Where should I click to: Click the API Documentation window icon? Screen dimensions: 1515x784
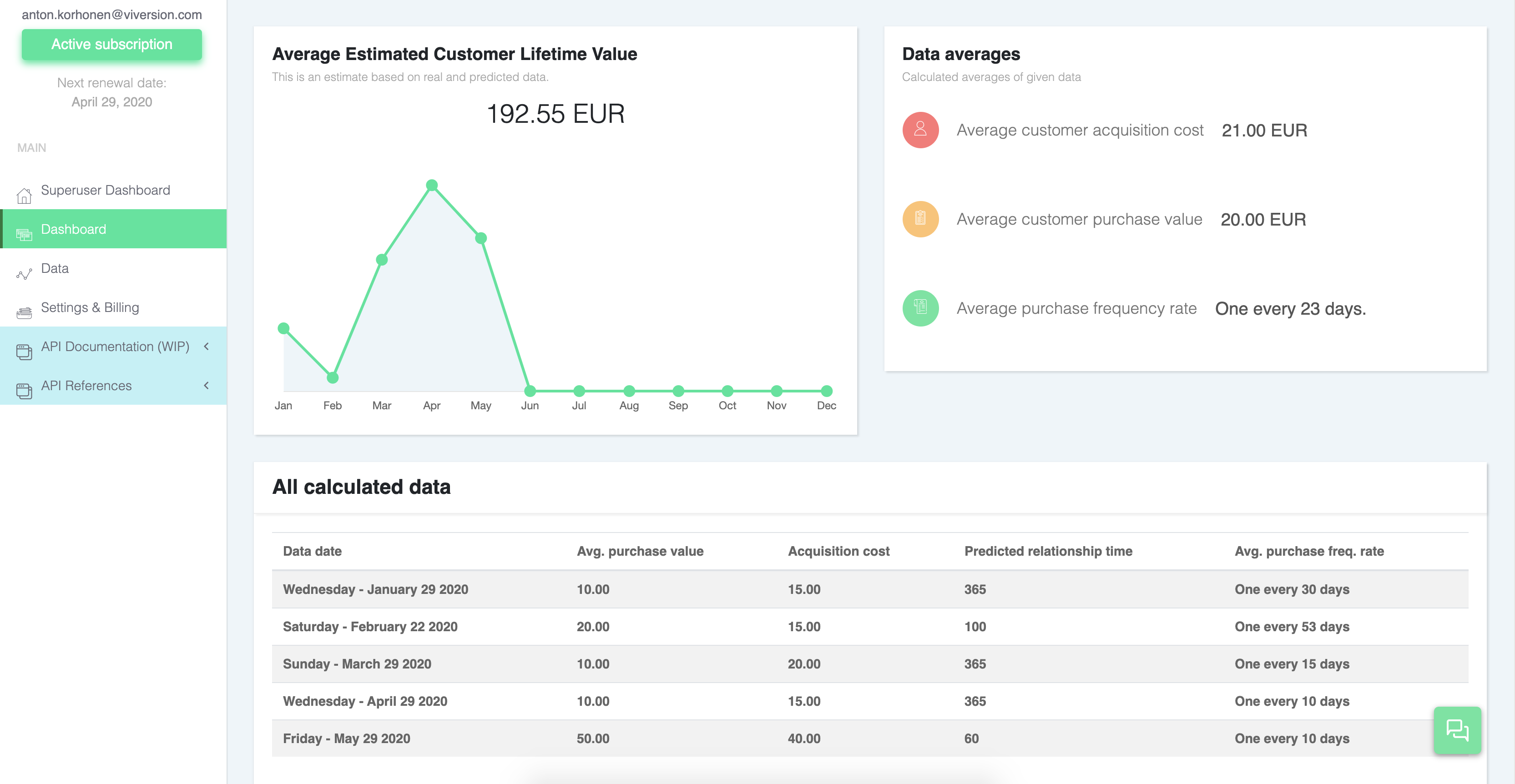tap(24, 352)
